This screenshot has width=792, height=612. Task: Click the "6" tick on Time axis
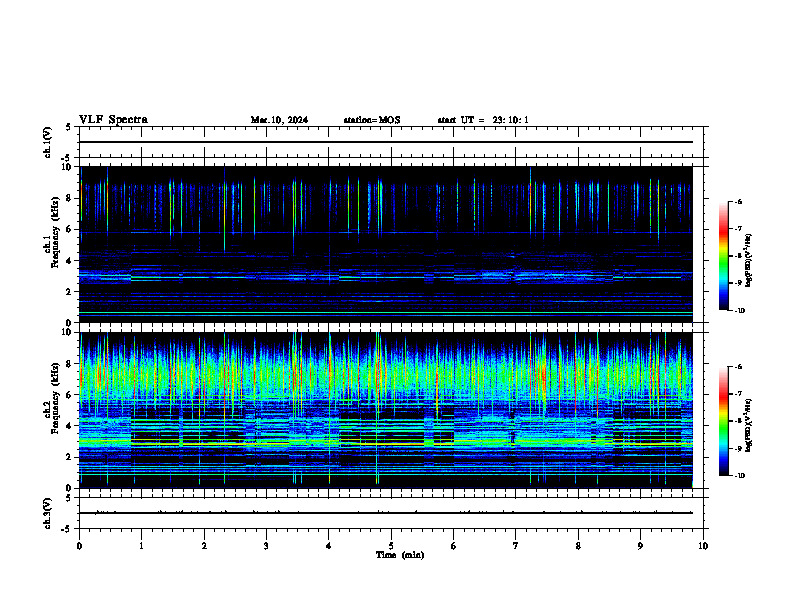(454, 546)
